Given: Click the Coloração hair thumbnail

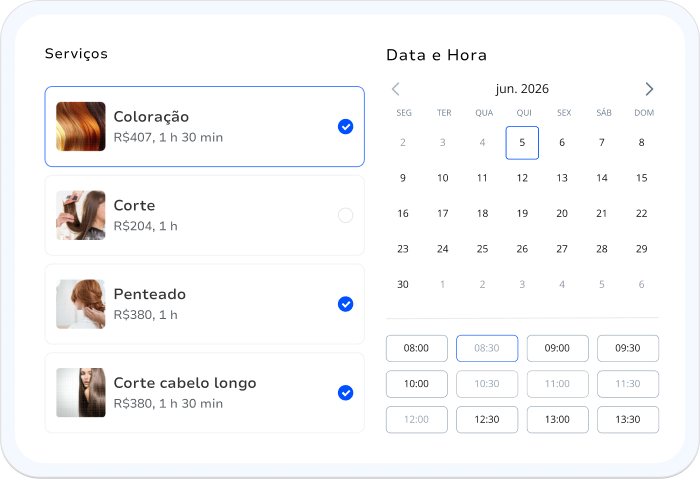Looking at the screenshot, I should [x=81, y=126].
